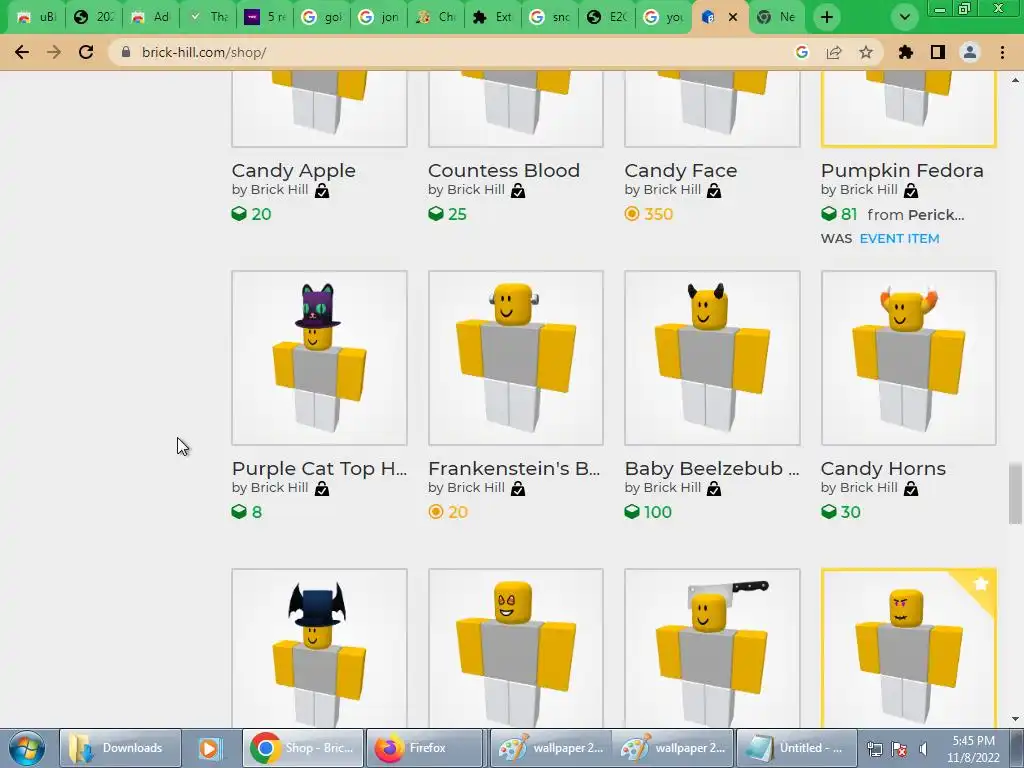Open the Candy Face item title
The width and height of the screenshot is (1024, 768).
[680, 170]
